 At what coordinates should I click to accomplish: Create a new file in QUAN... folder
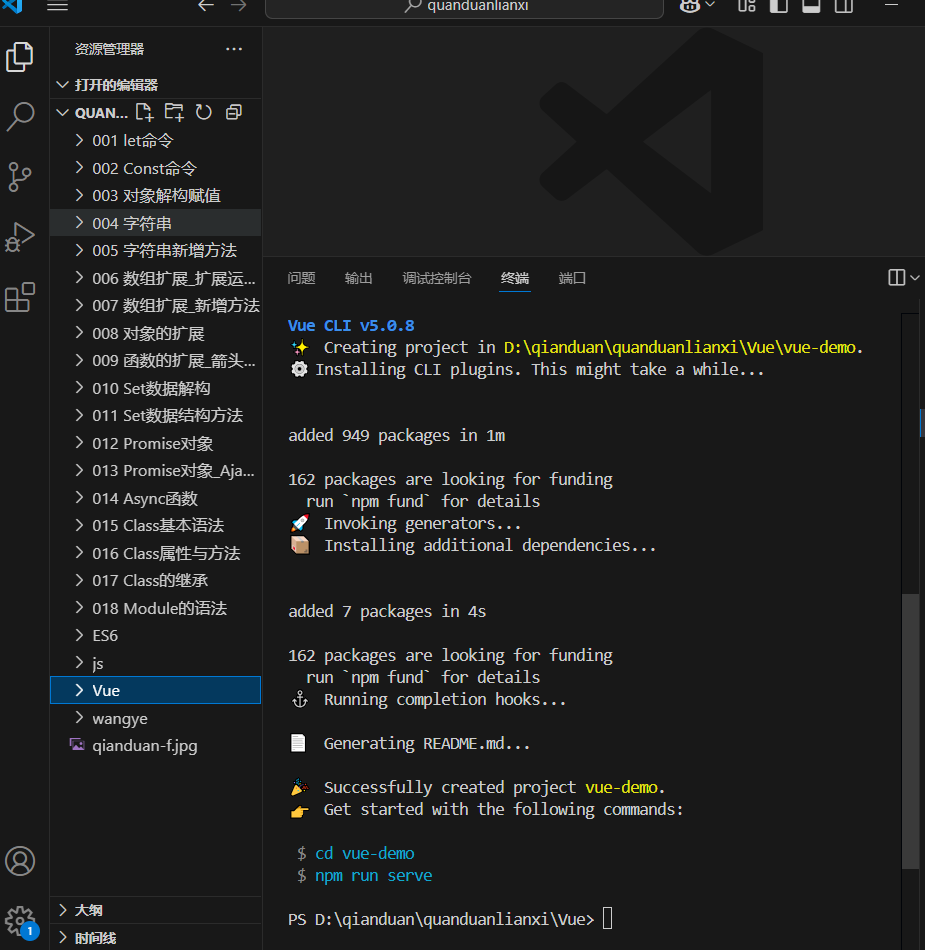point(144,112)
